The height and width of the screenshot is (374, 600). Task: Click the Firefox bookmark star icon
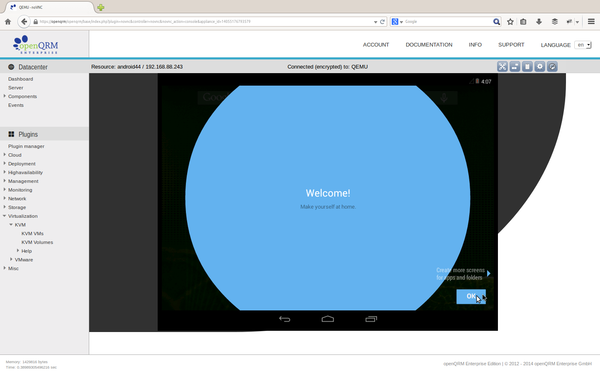pyautogui.click(x=510, y=22)
